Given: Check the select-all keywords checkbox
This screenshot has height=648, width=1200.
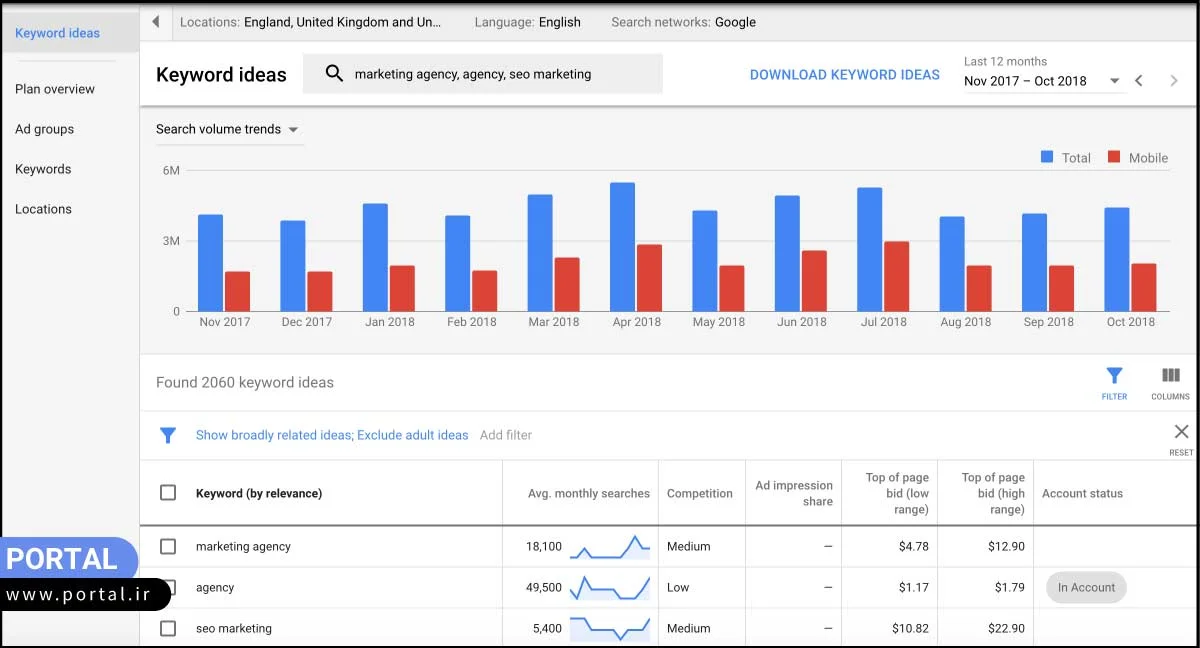Looking at the screenshot, I should point(168,492).
